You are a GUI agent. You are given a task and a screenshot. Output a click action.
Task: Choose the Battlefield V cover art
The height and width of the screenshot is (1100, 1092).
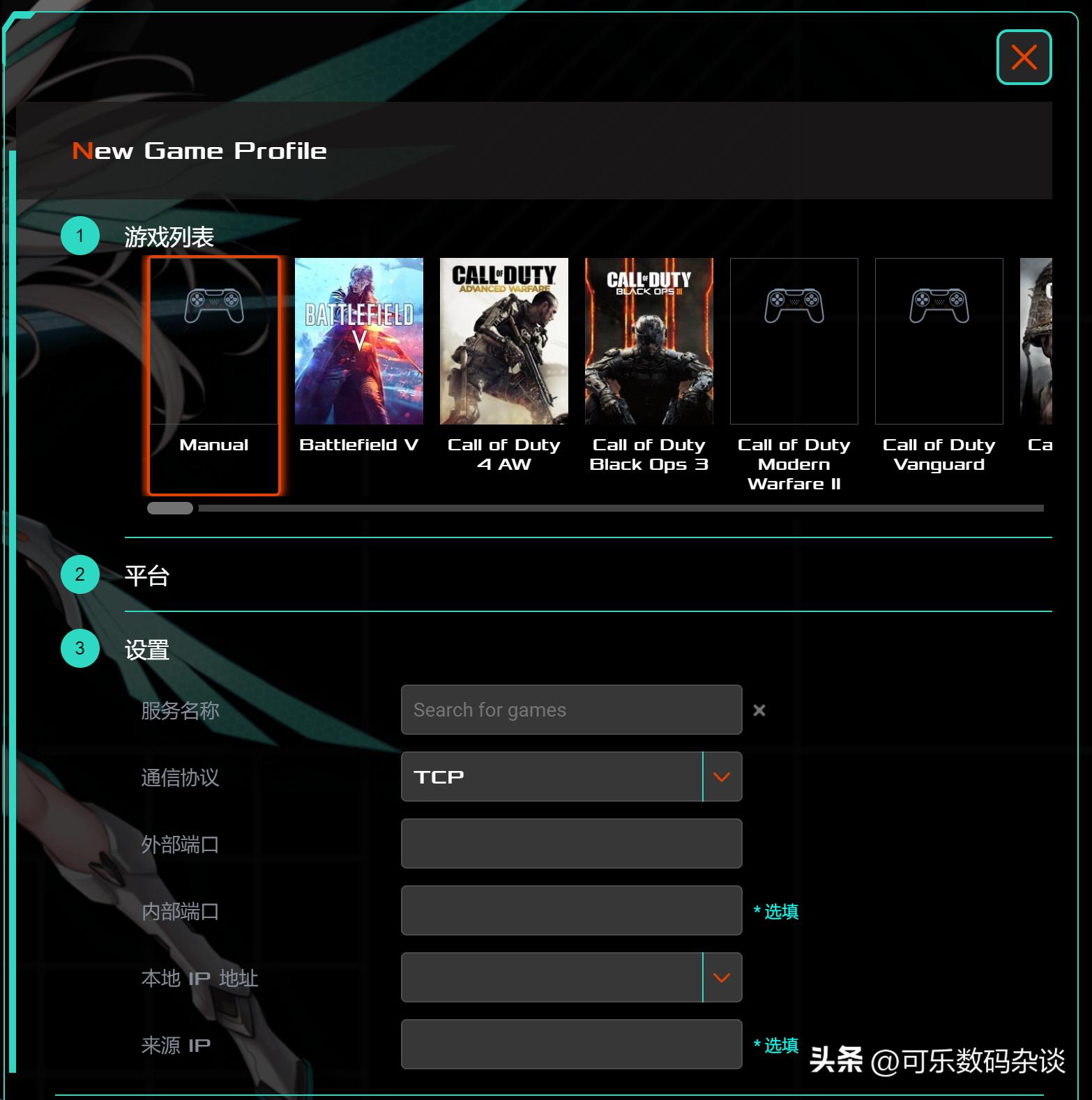(359, 341)
